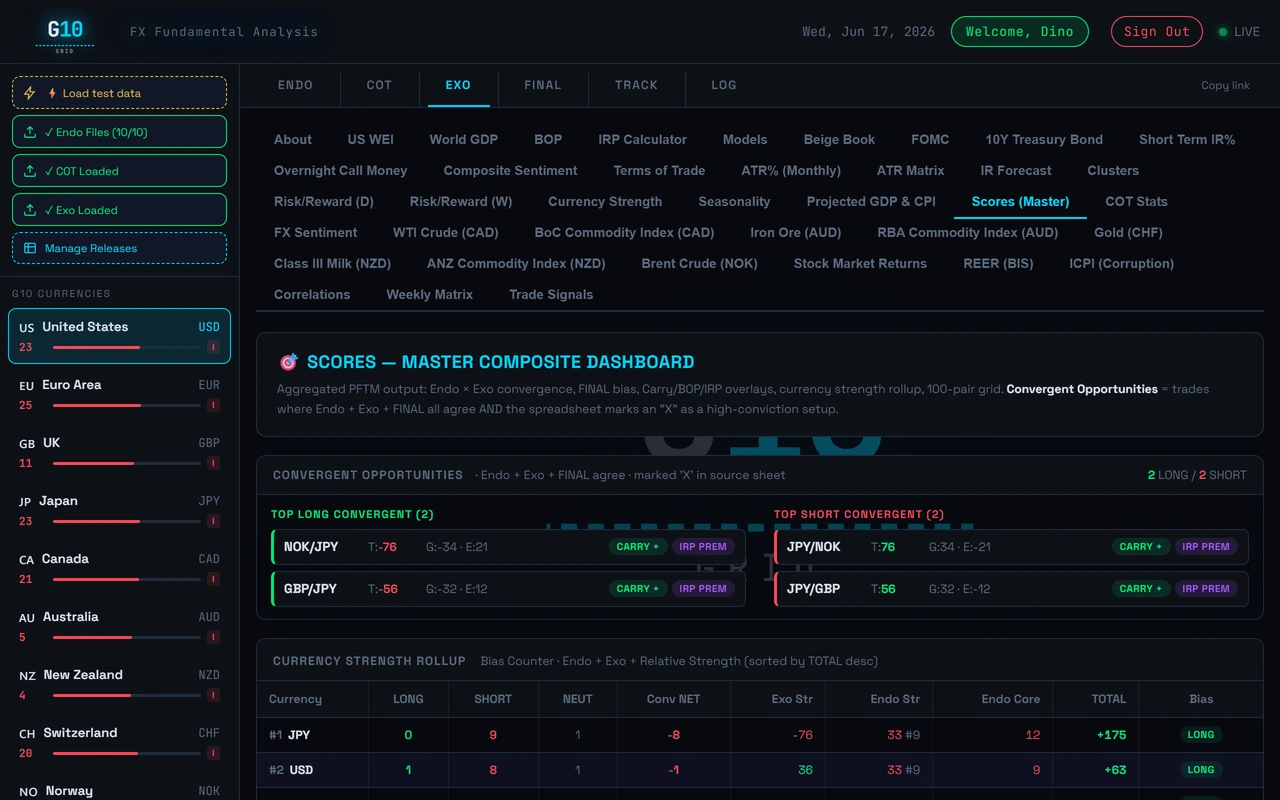This screenshot has height=800, width=1280.
Task: Click the red indicator badge on Euro Area card
Action: [x=213, y=405]
